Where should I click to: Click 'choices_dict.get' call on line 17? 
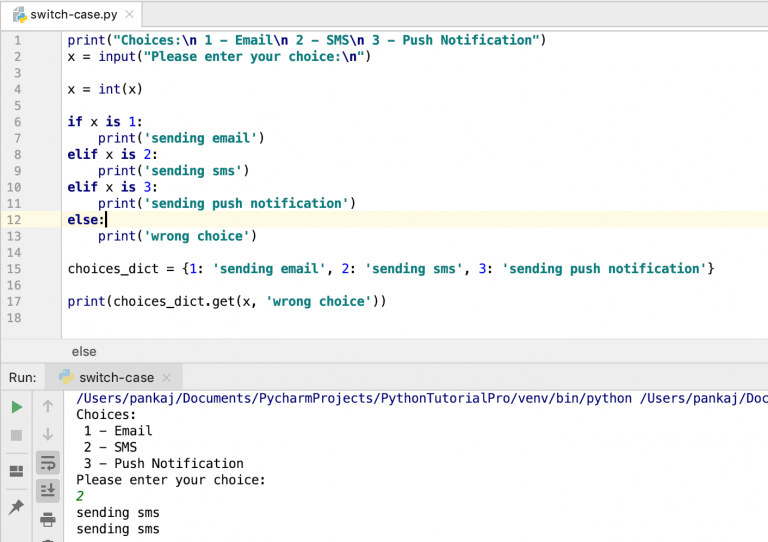point(174,301)
